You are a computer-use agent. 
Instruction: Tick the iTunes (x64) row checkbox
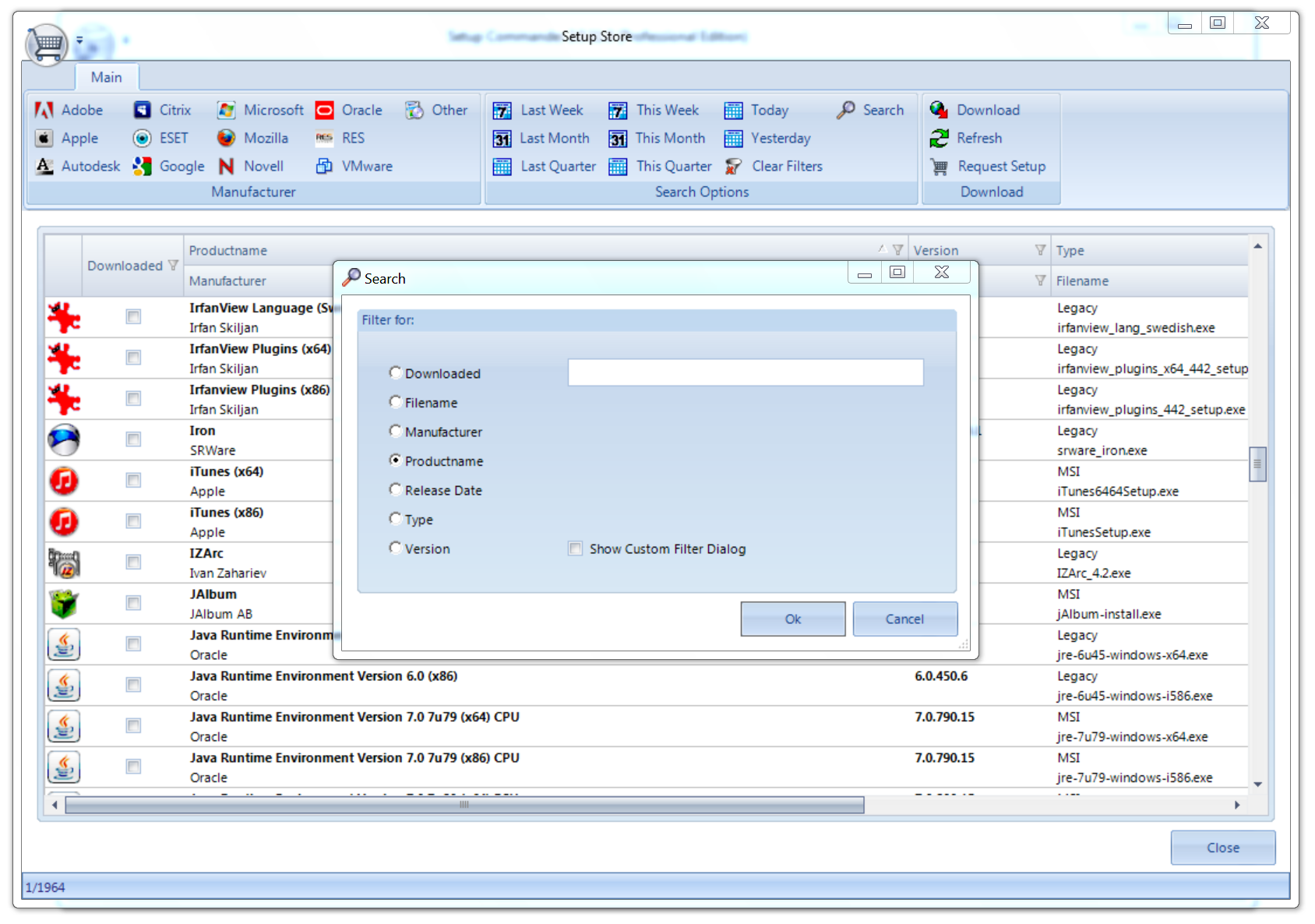point(134,480)
